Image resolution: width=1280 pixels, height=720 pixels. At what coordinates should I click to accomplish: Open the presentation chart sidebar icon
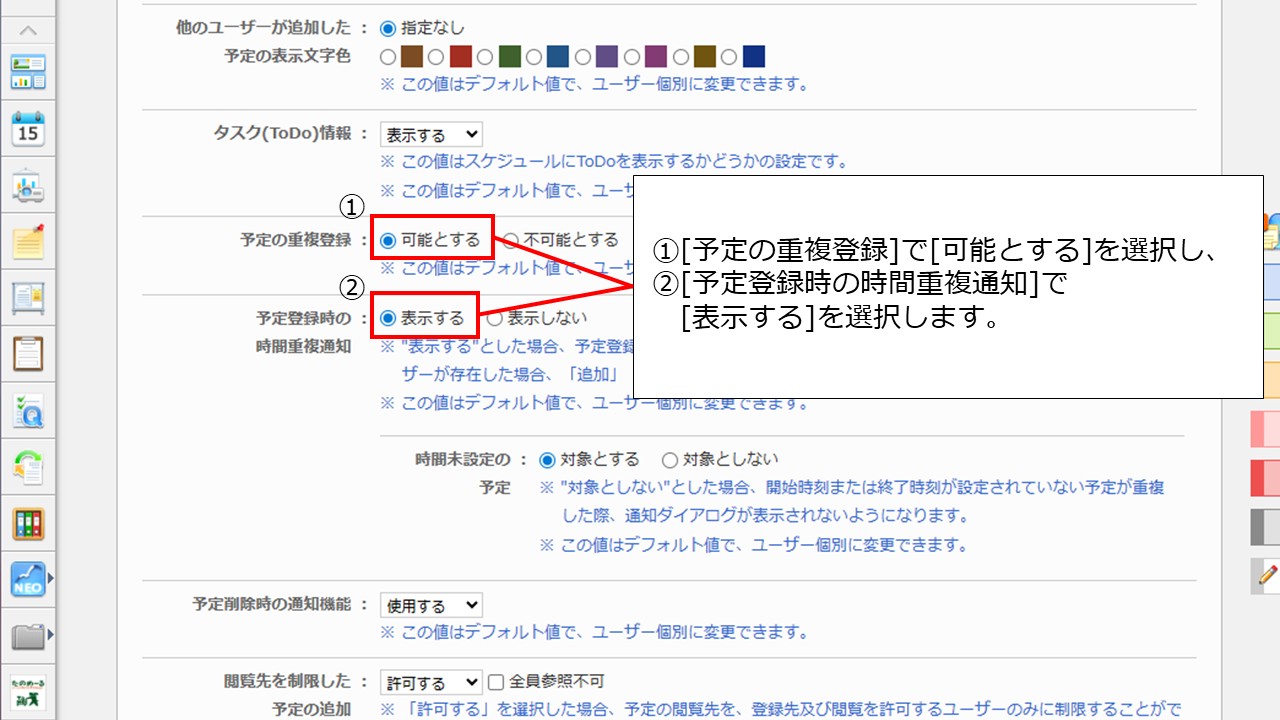29,186
